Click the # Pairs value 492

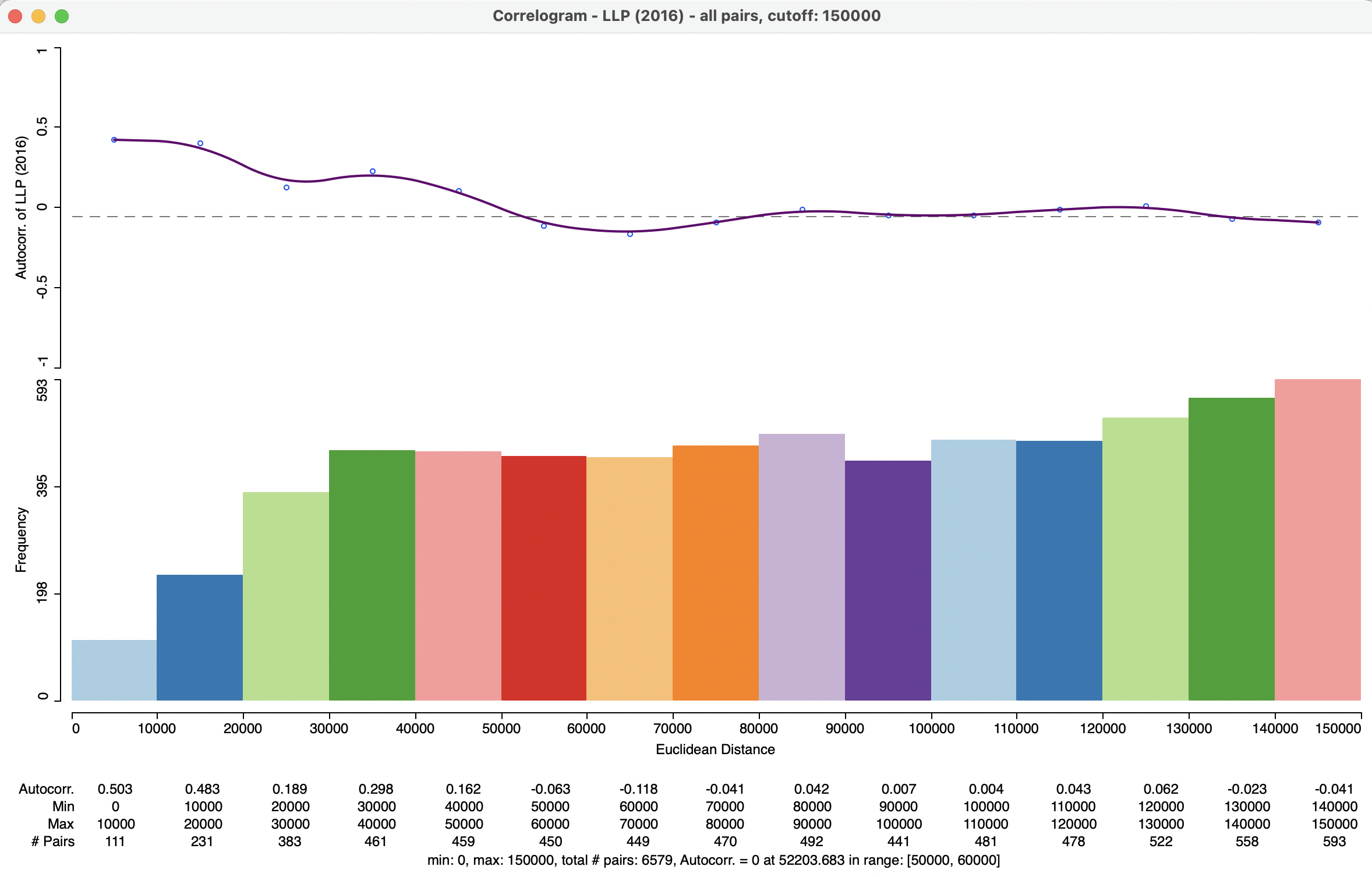(811, 841)
